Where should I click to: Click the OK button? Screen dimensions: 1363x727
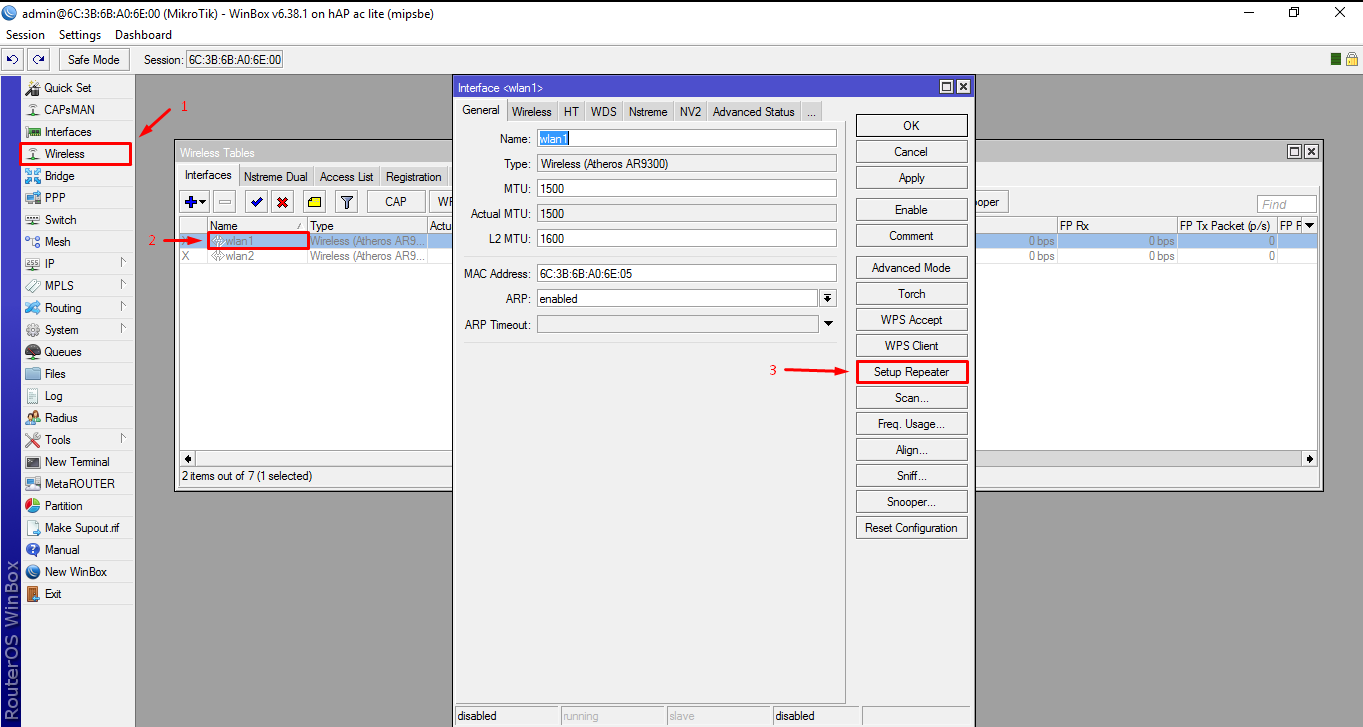911,126
